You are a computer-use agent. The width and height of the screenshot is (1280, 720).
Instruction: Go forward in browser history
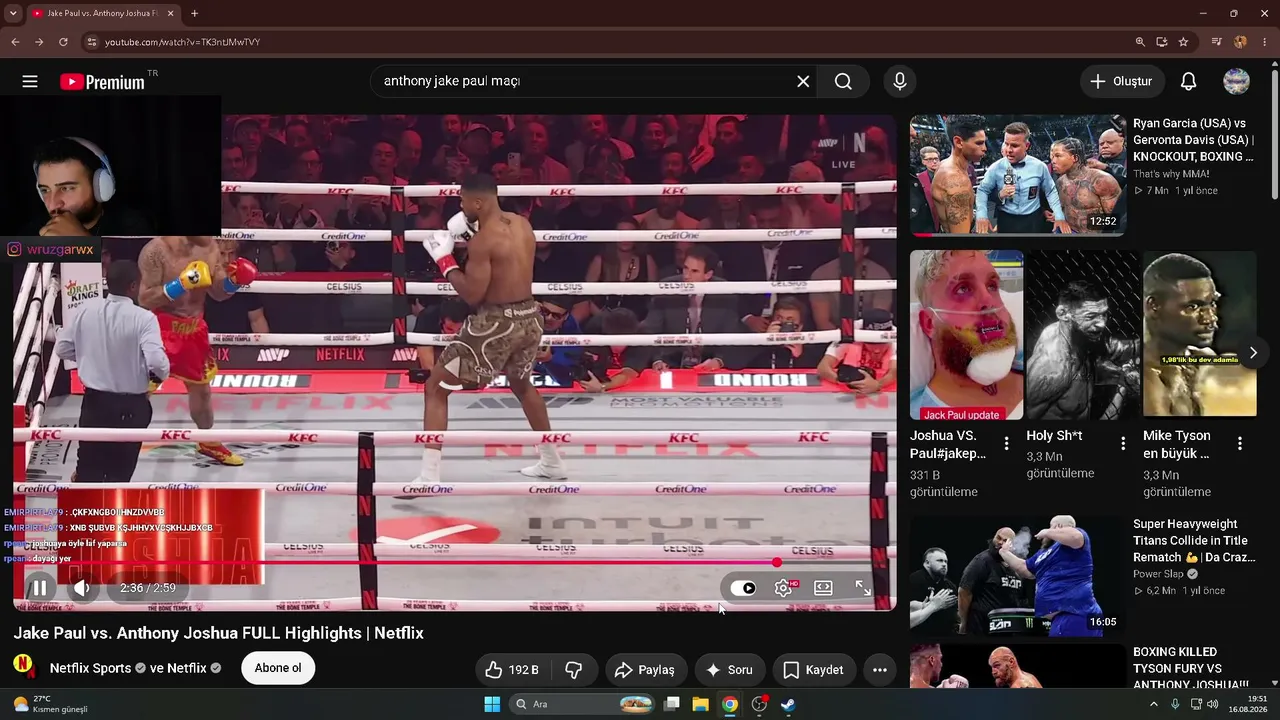(39, 42)
